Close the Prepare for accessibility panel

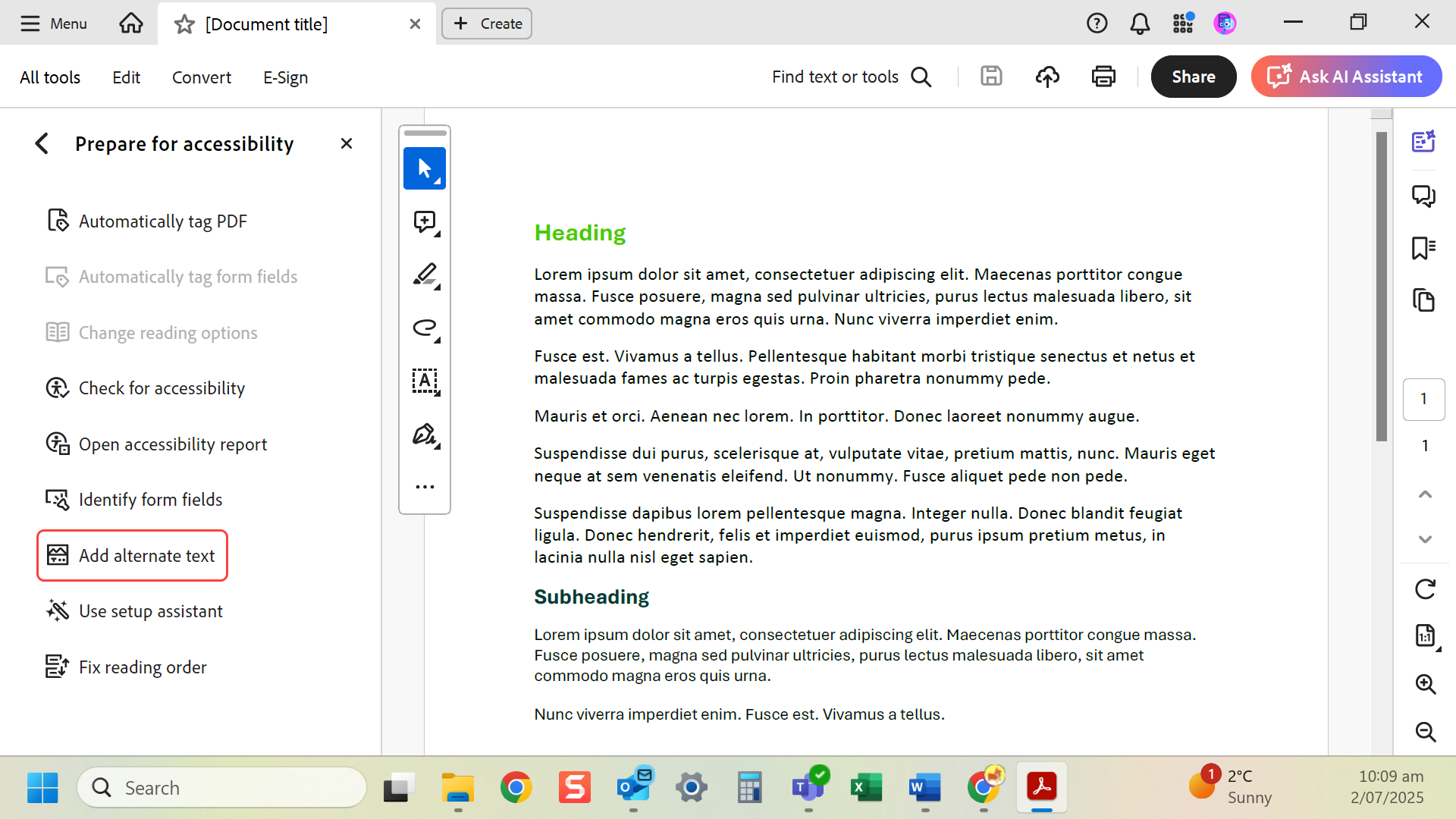(347, 143)
